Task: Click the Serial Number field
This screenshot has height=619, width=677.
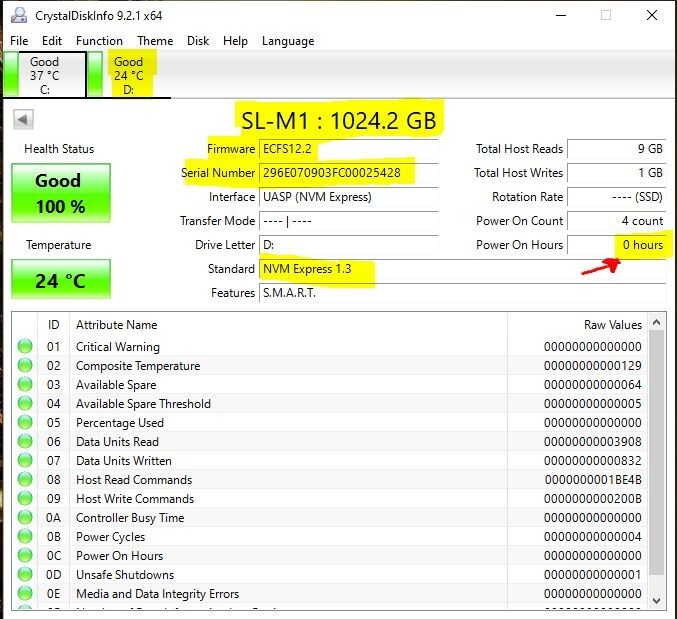Action: [348, 173]
